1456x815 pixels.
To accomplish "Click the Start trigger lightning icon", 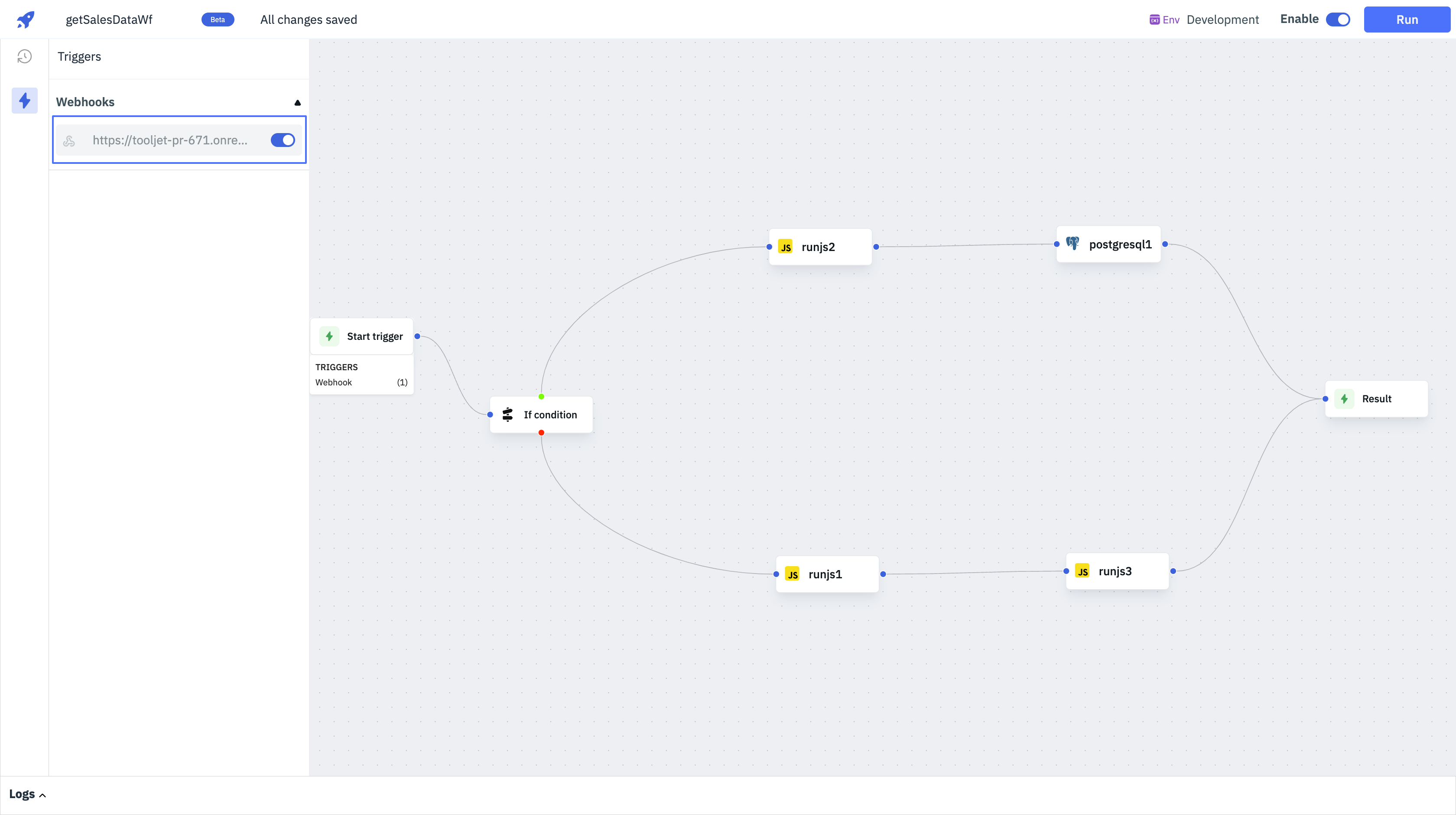I will coord(329,336).
